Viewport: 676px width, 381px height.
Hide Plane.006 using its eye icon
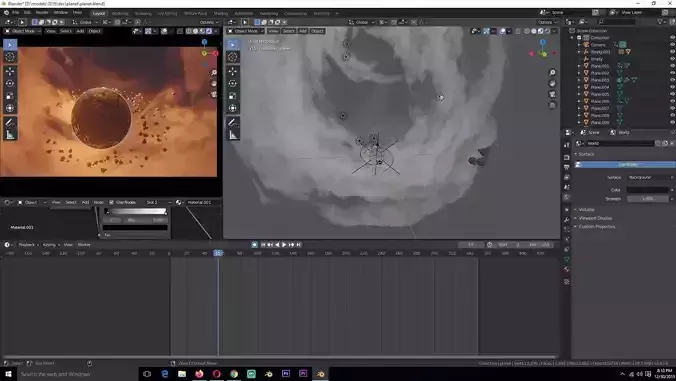[x=672, y=101]
